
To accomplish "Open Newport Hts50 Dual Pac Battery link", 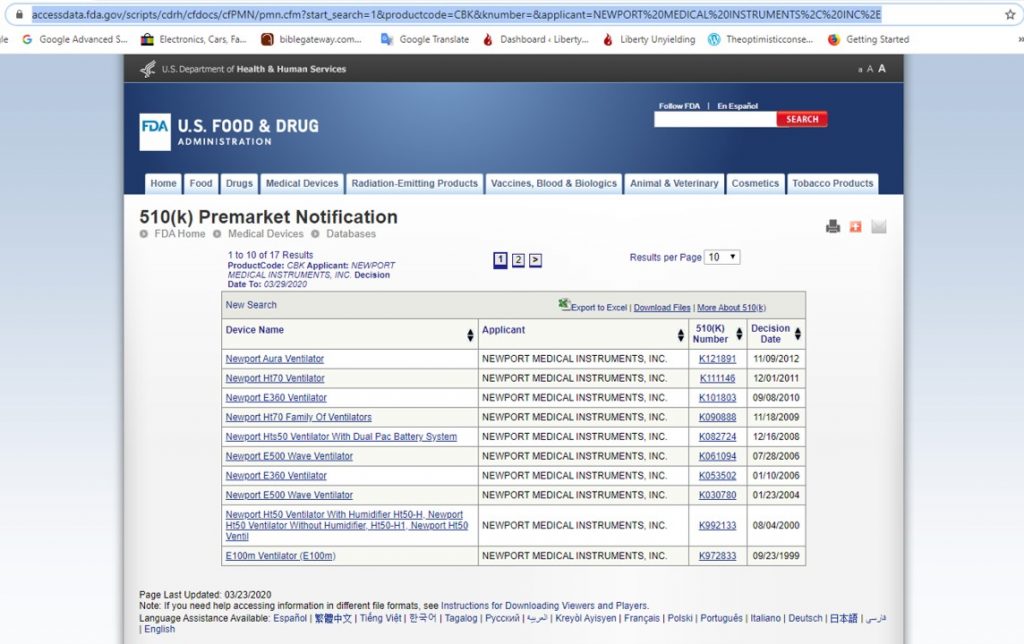I will click(341, 437).
